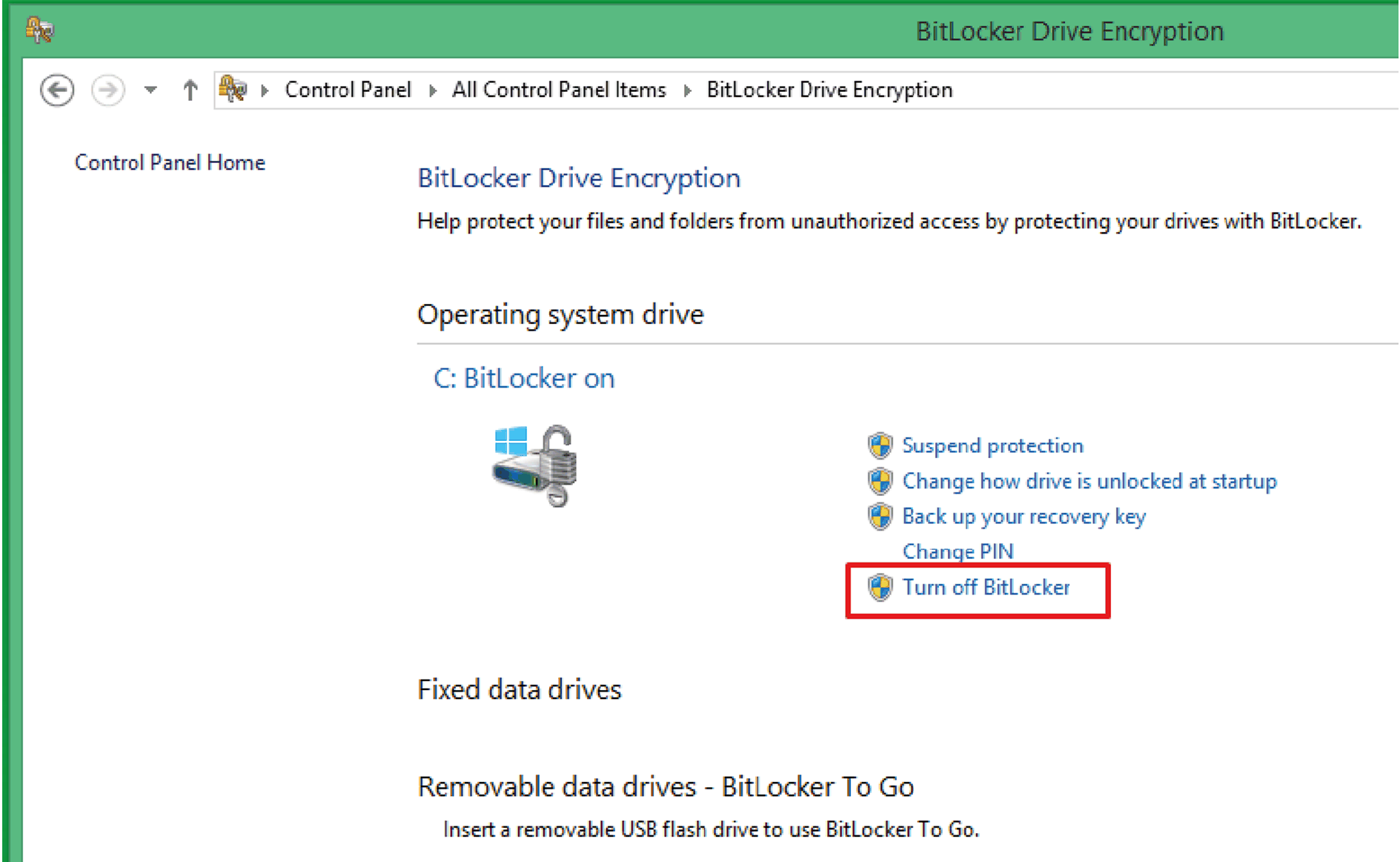Expand chevron before Control Panel breadcrumb
The width and height of the screenshot is (1400, 862).
click(265, 90)
